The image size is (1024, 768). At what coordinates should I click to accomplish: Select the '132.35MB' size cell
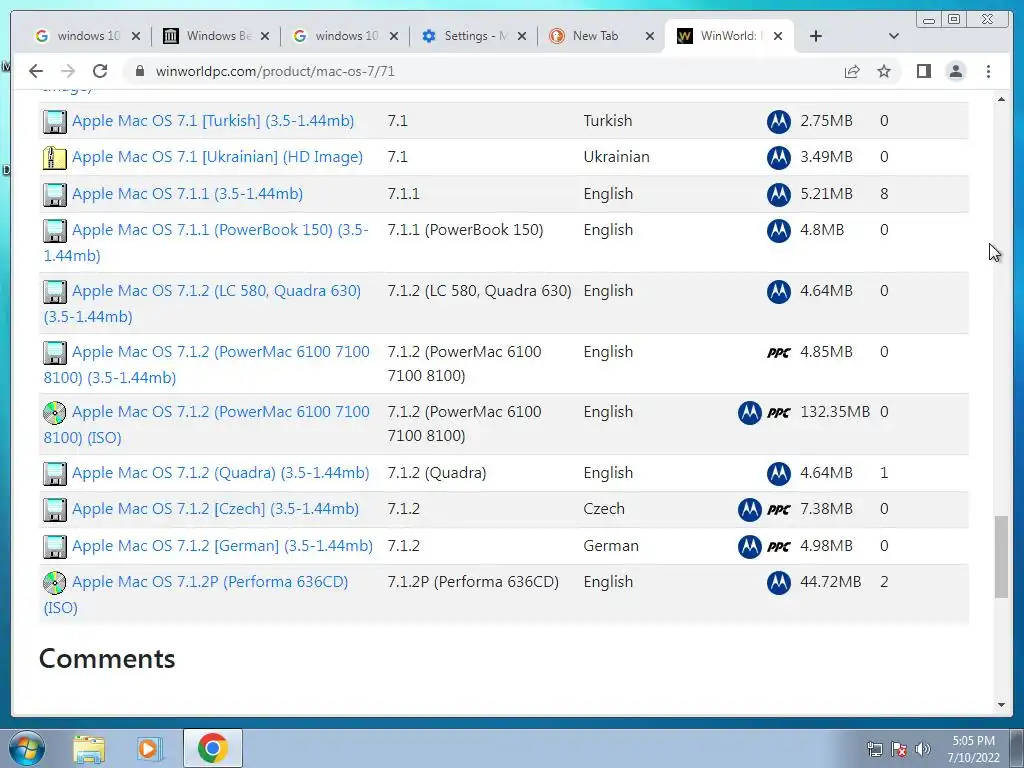835,412
